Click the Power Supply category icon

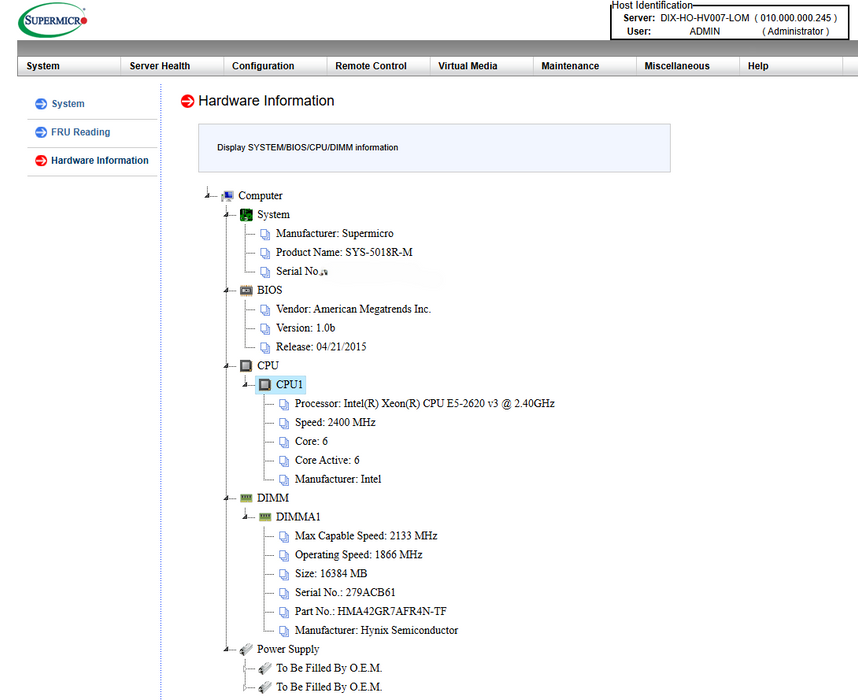tap(246, 649)
